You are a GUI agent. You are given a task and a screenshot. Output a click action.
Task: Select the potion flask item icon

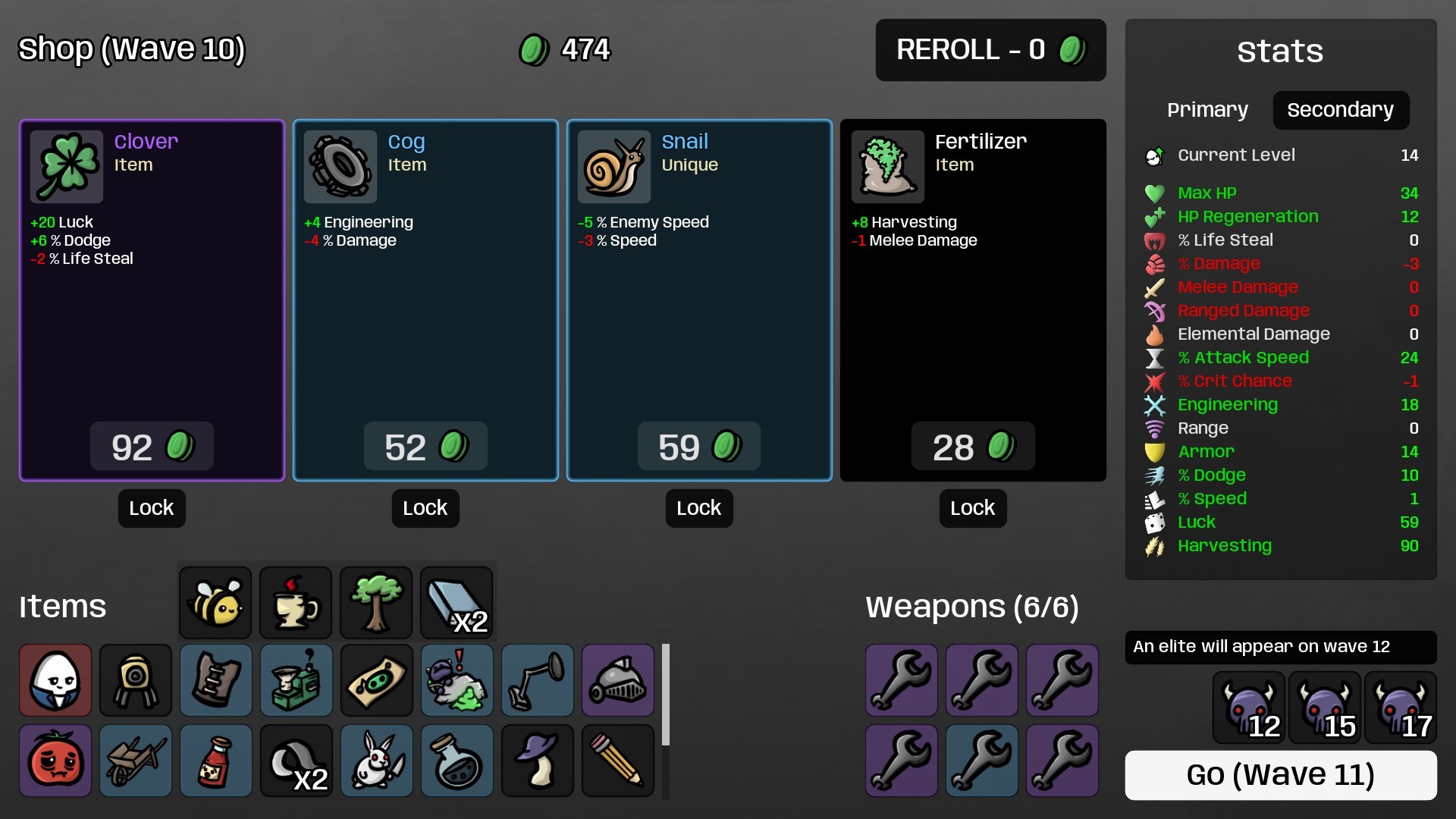point(457,761)
